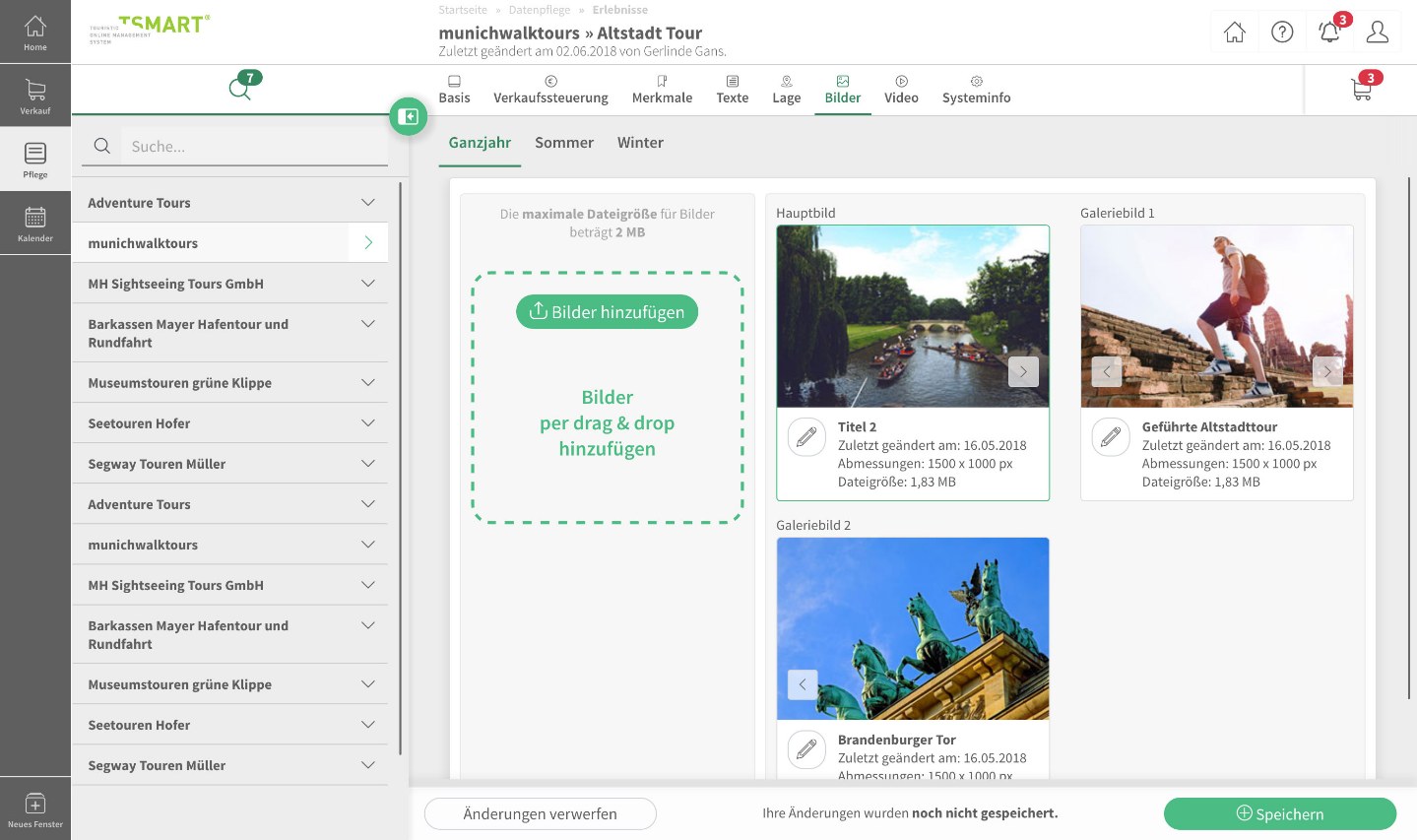1417x840 pixels.
Task: Open user profile icon
Action: [x=1378, y=32]
